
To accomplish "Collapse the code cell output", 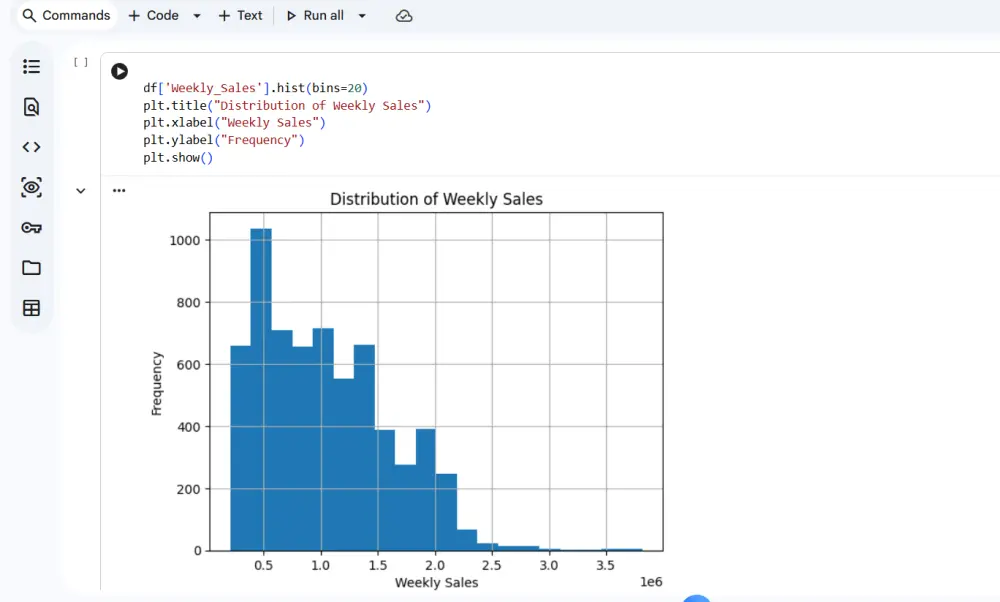I will 80,190.
